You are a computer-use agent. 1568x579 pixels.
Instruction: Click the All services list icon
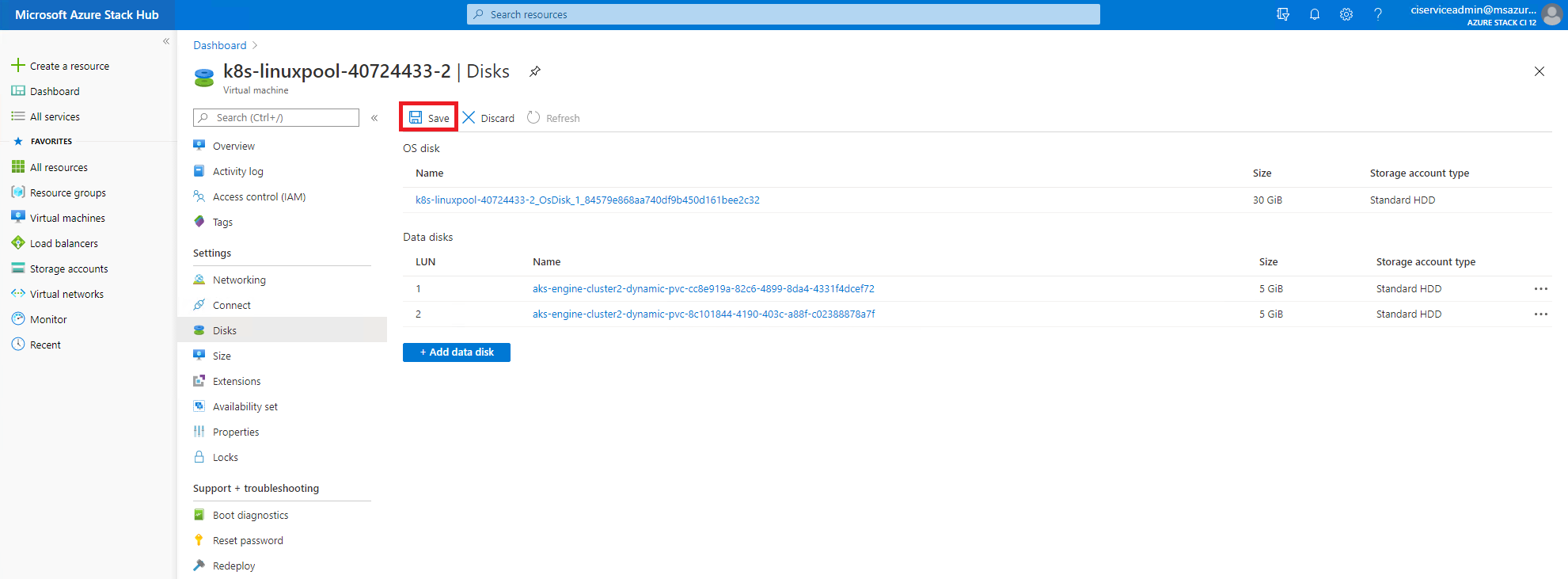(18, 116)
